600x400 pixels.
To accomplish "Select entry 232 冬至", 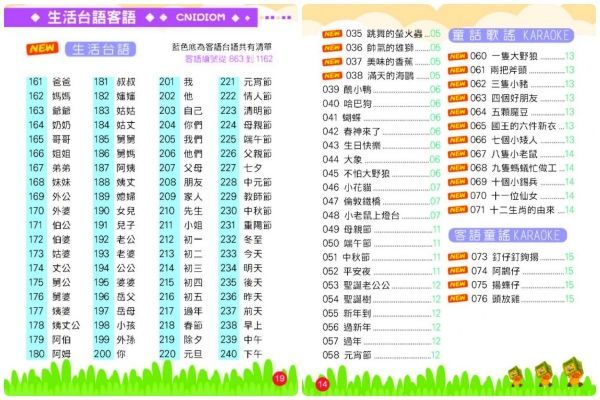I will click(241, 239).
